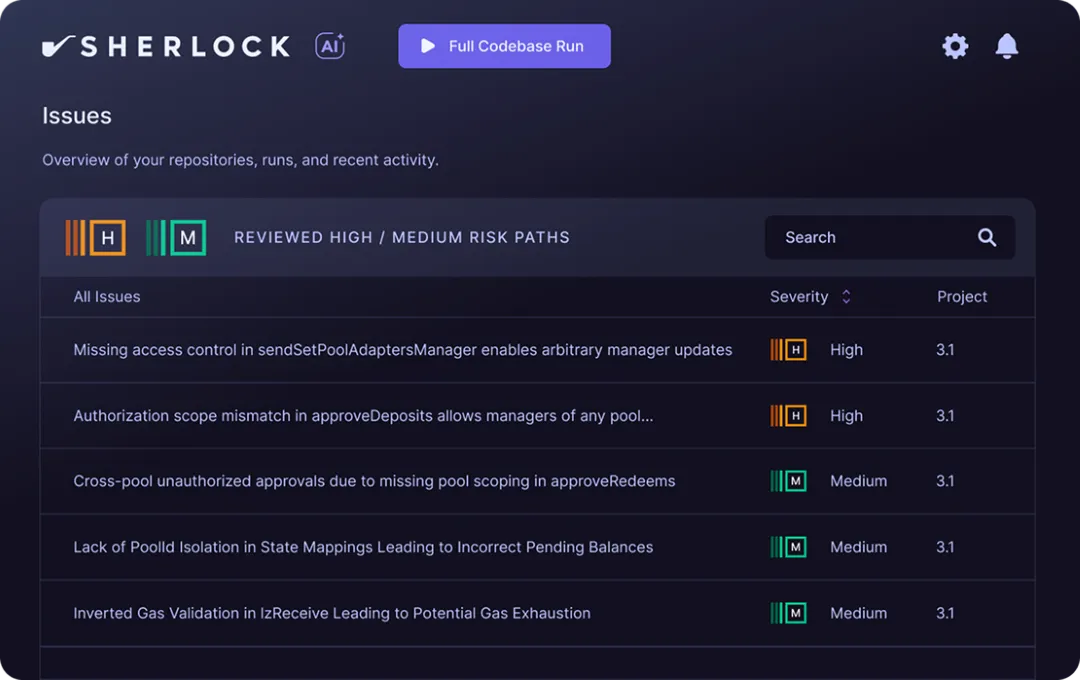Sort by Severity arrows
Image resolution: width=1080 pixels, height=680 pixels.
click(x=846, y=297)
